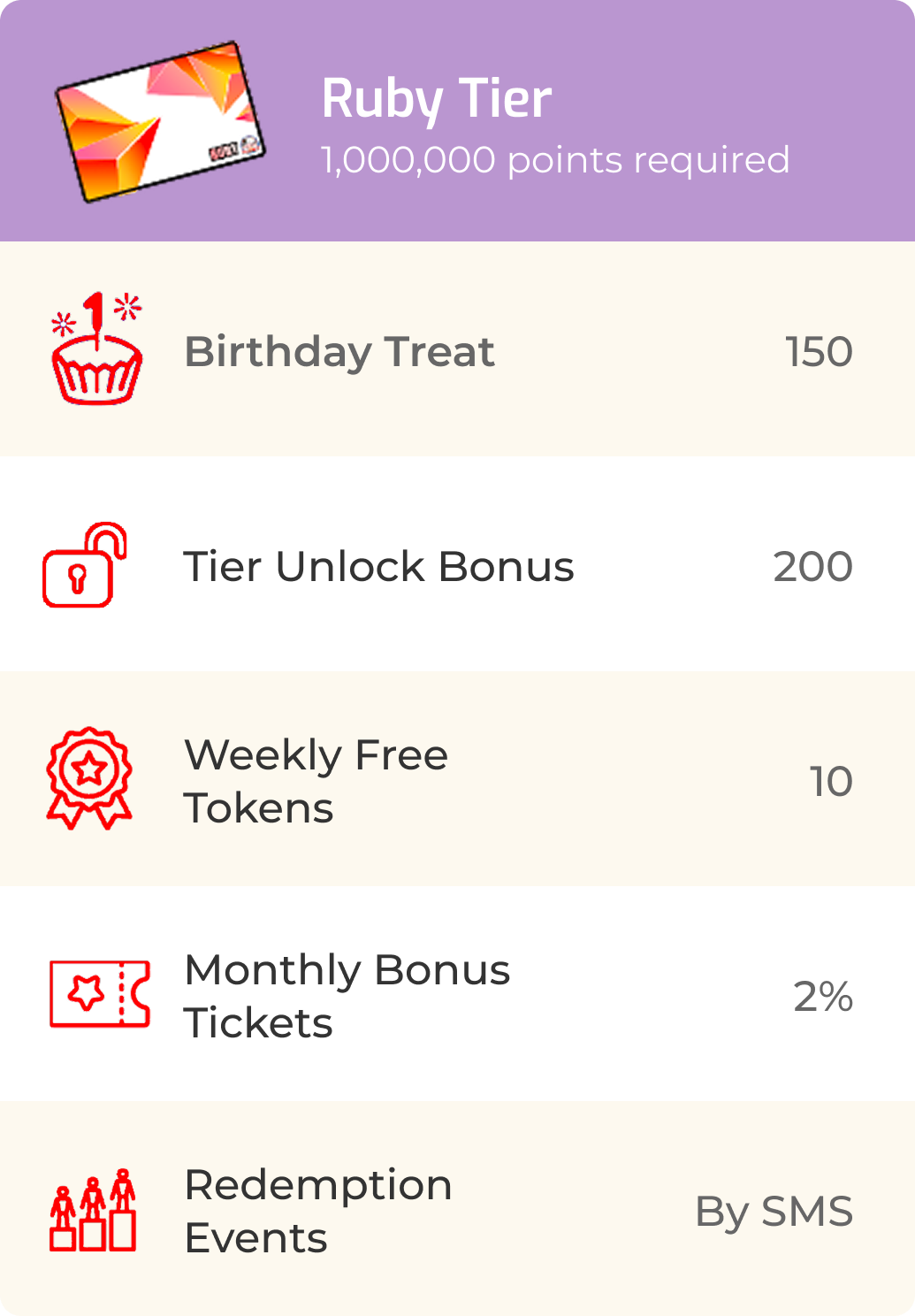
Task: Select the Ruby Tier heading
Action: [436, 98]
